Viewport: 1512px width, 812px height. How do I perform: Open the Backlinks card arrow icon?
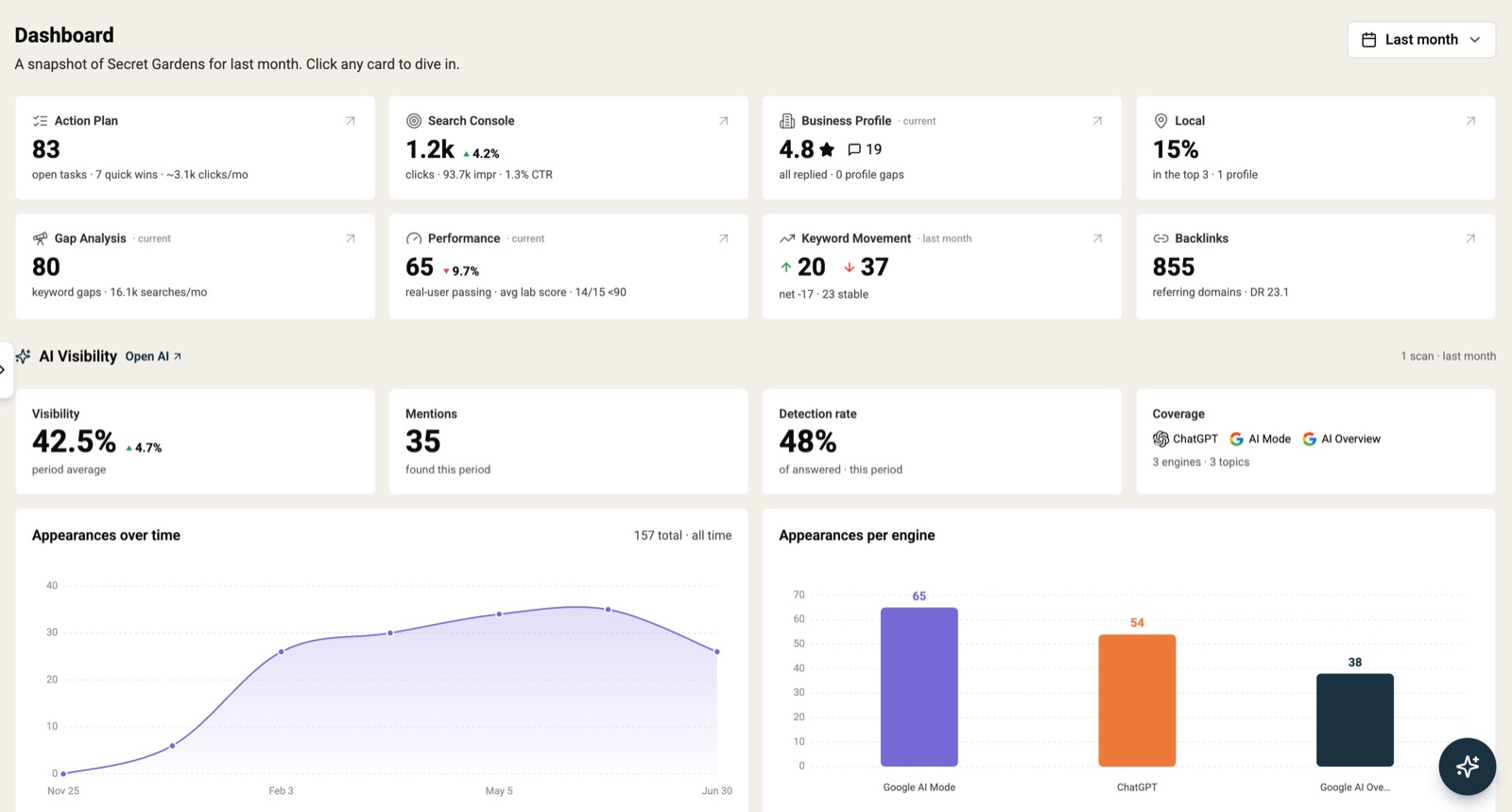1470,238
